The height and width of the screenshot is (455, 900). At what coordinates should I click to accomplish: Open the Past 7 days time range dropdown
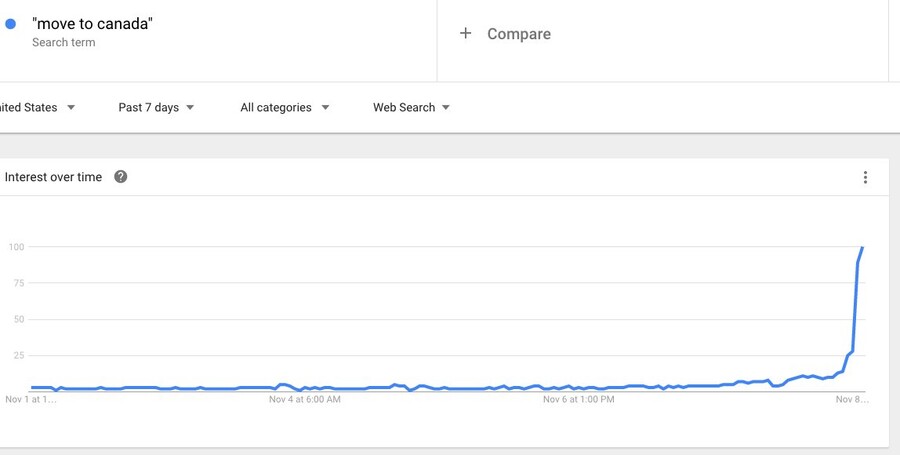(156, 108)
